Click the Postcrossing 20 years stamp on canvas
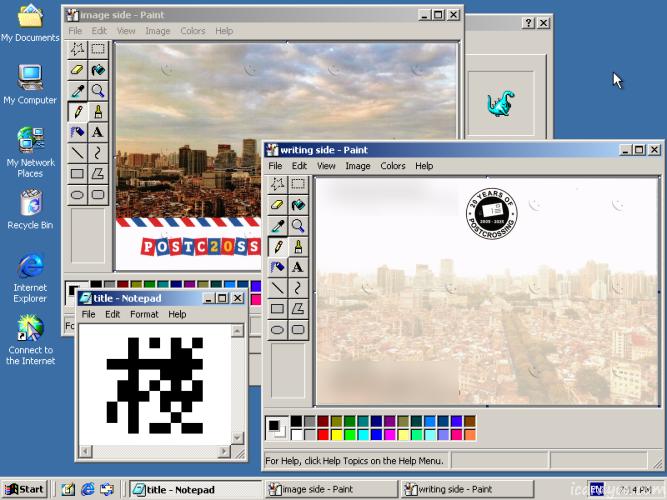The image size is (667, 500). [x=492, y=213]
